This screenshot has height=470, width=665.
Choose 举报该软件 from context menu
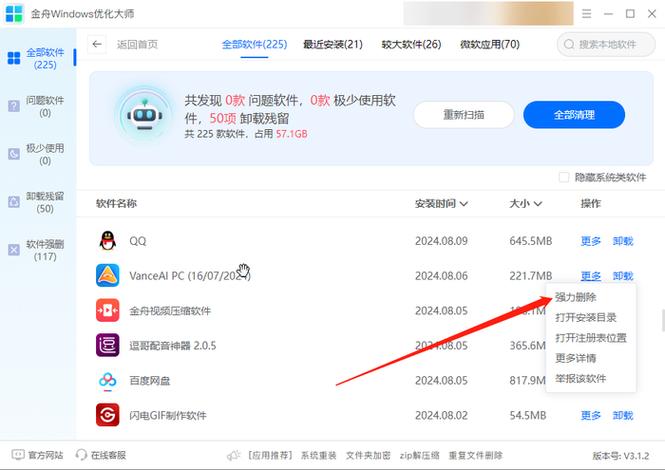coord(581,378)
